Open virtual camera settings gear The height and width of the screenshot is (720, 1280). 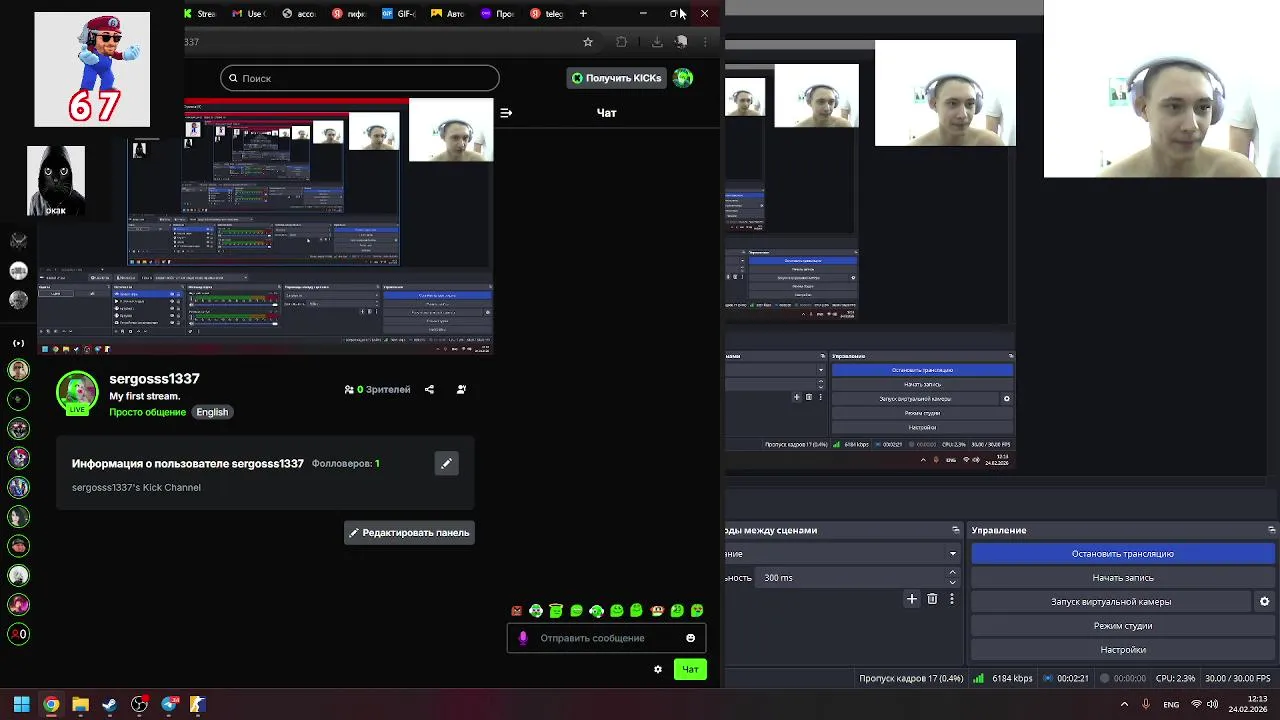tap(1264, 602)
